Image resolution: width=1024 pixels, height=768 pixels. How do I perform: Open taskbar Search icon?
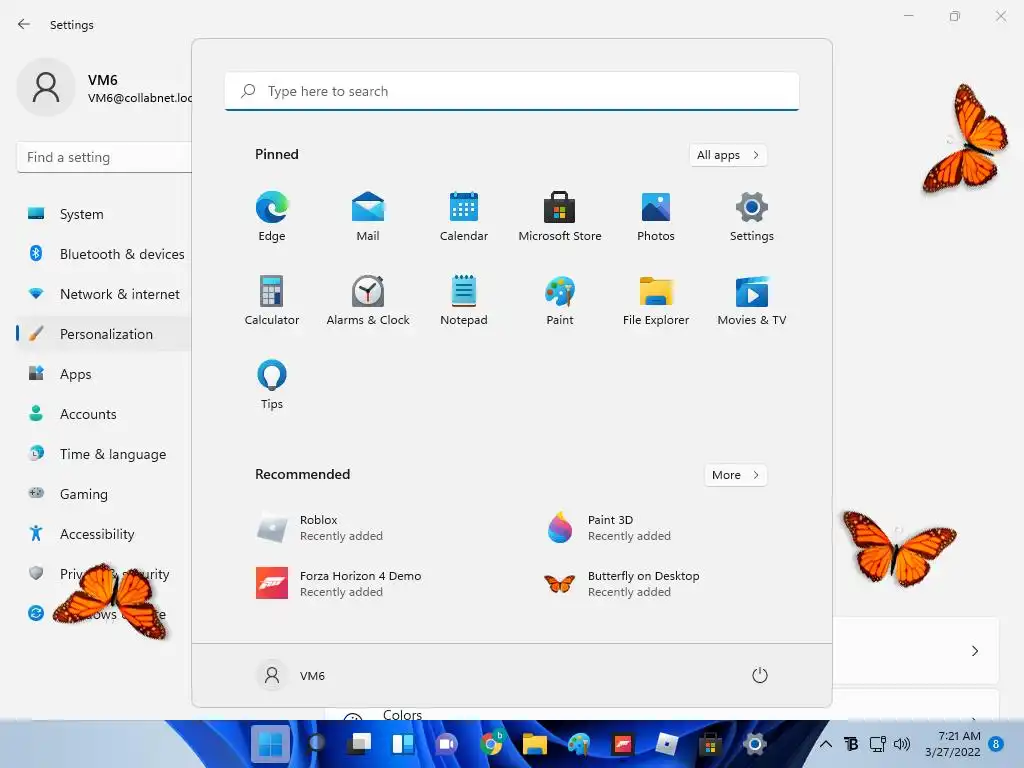[316, 744]
